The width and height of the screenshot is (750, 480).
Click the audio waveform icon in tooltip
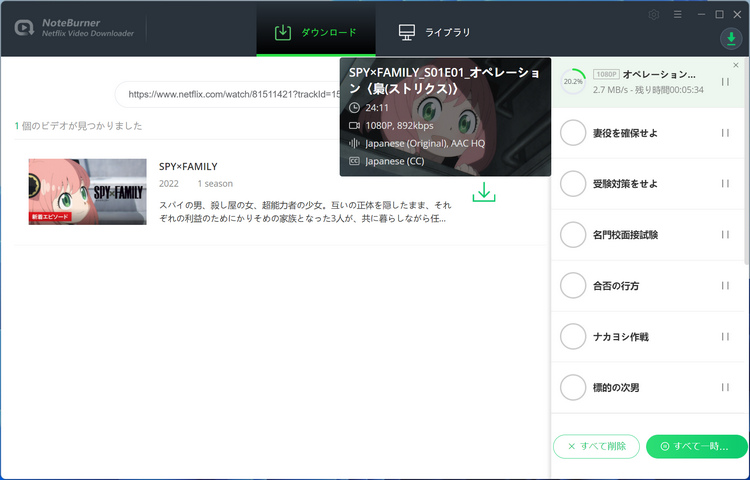(354, 143)
